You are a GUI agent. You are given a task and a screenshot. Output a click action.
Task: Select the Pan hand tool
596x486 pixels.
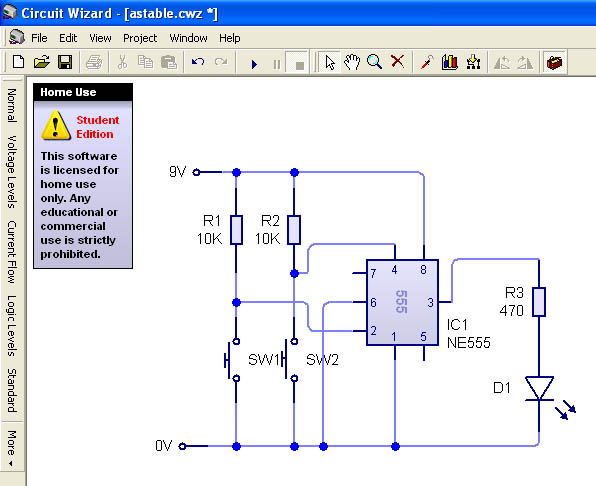352,62
